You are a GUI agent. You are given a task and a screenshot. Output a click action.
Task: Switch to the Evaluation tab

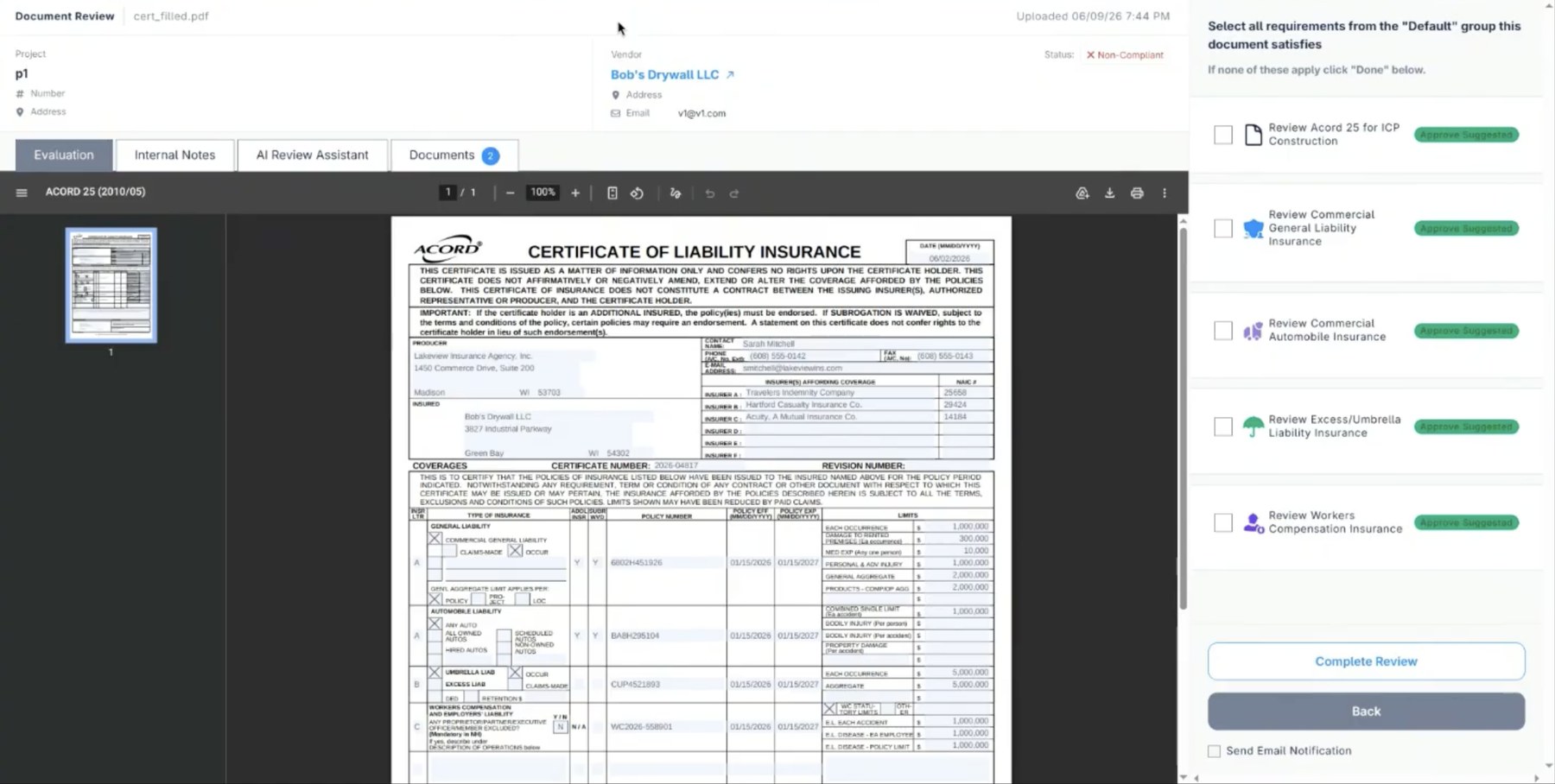tap(64, 155)
